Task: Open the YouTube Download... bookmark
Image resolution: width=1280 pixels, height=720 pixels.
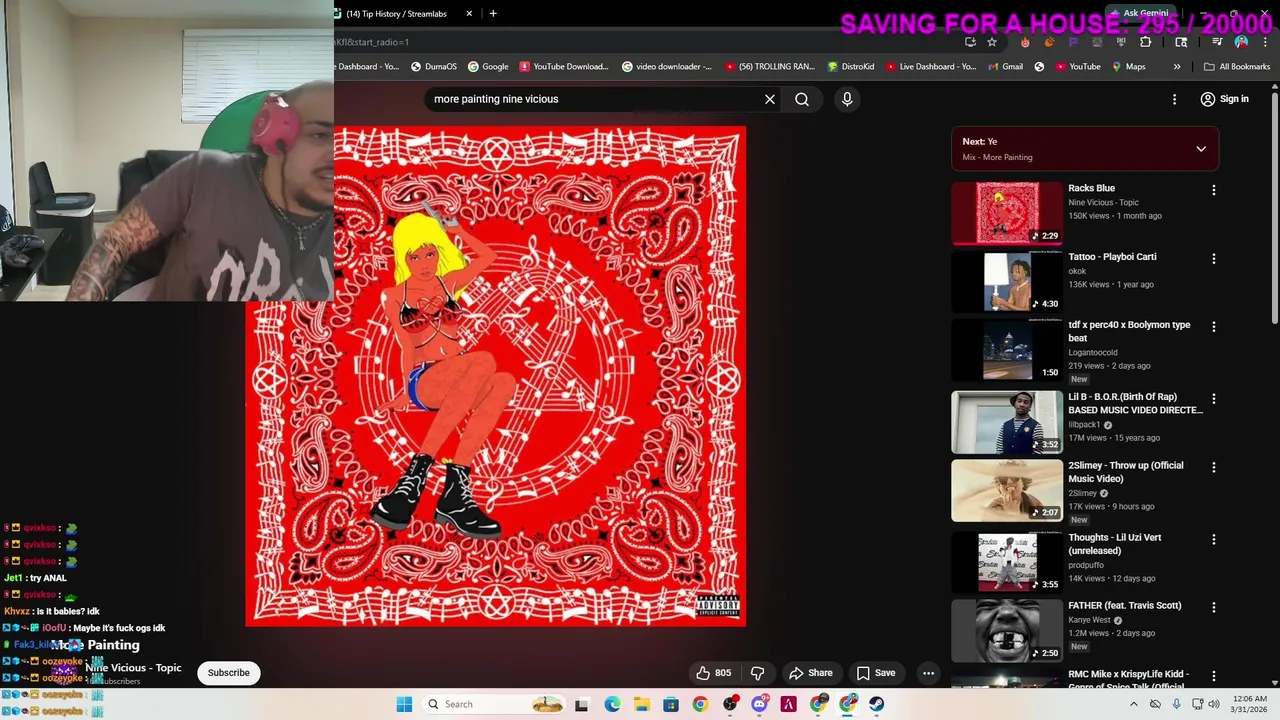Action: [x=564, y=67]
